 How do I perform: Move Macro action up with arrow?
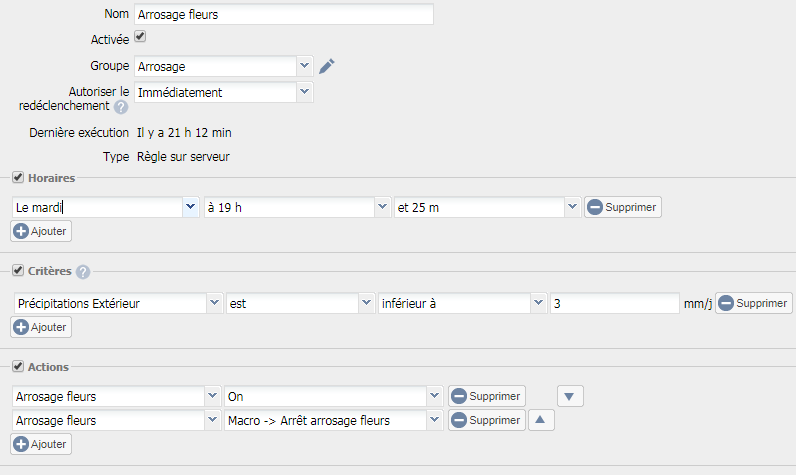(541, 420)
